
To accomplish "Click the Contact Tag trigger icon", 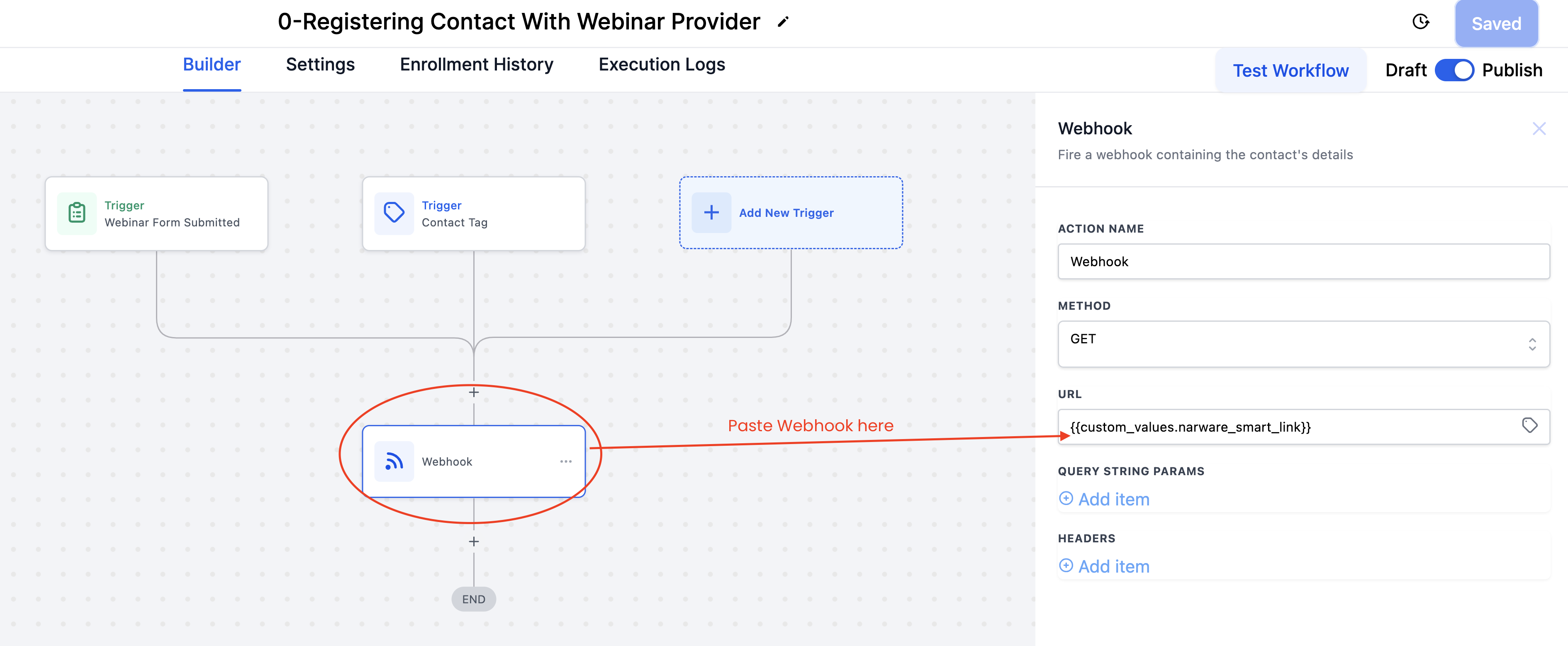I will [394, 213].
